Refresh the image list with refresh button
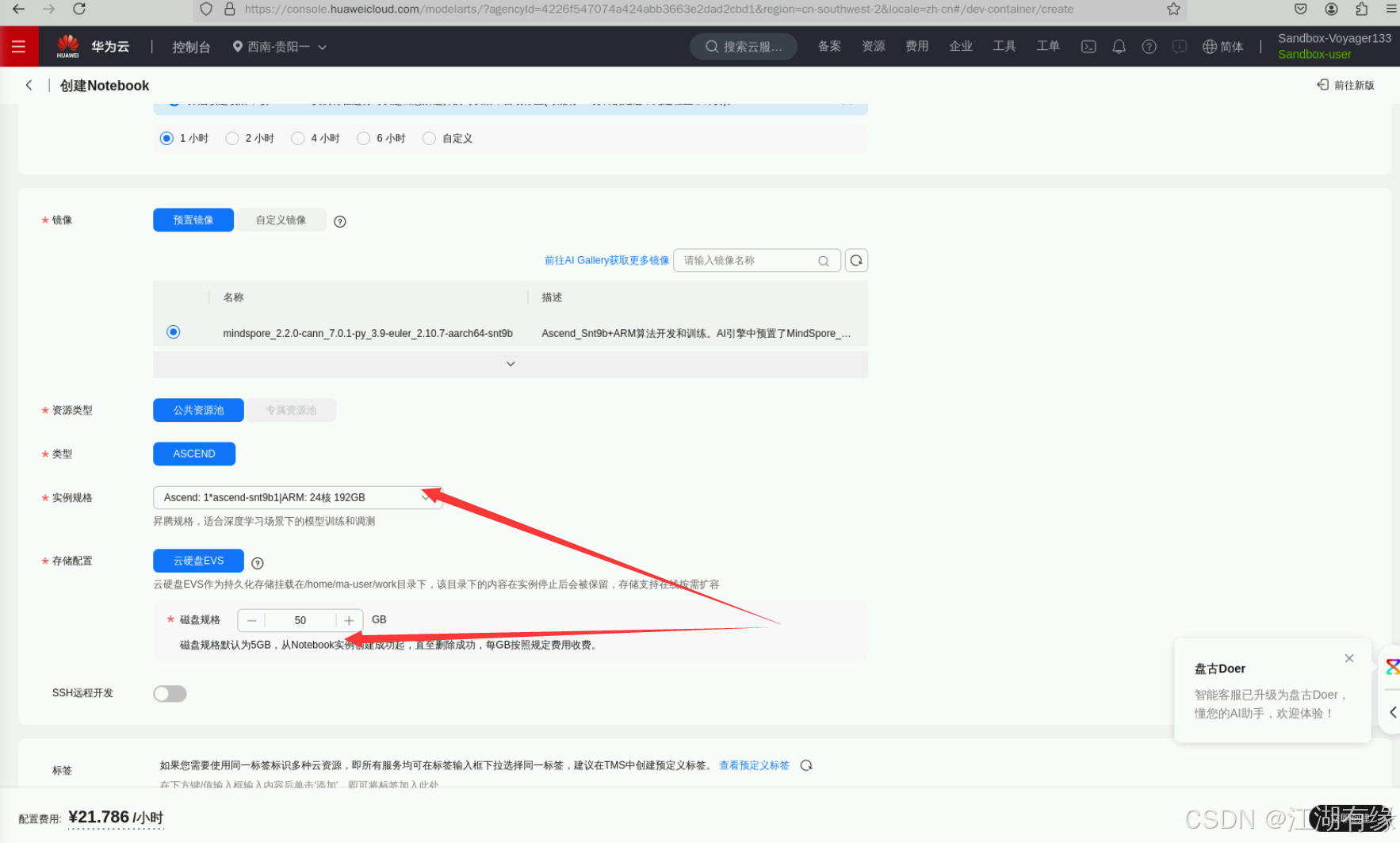Screen dimensions: 1400x843 [856, 260]
